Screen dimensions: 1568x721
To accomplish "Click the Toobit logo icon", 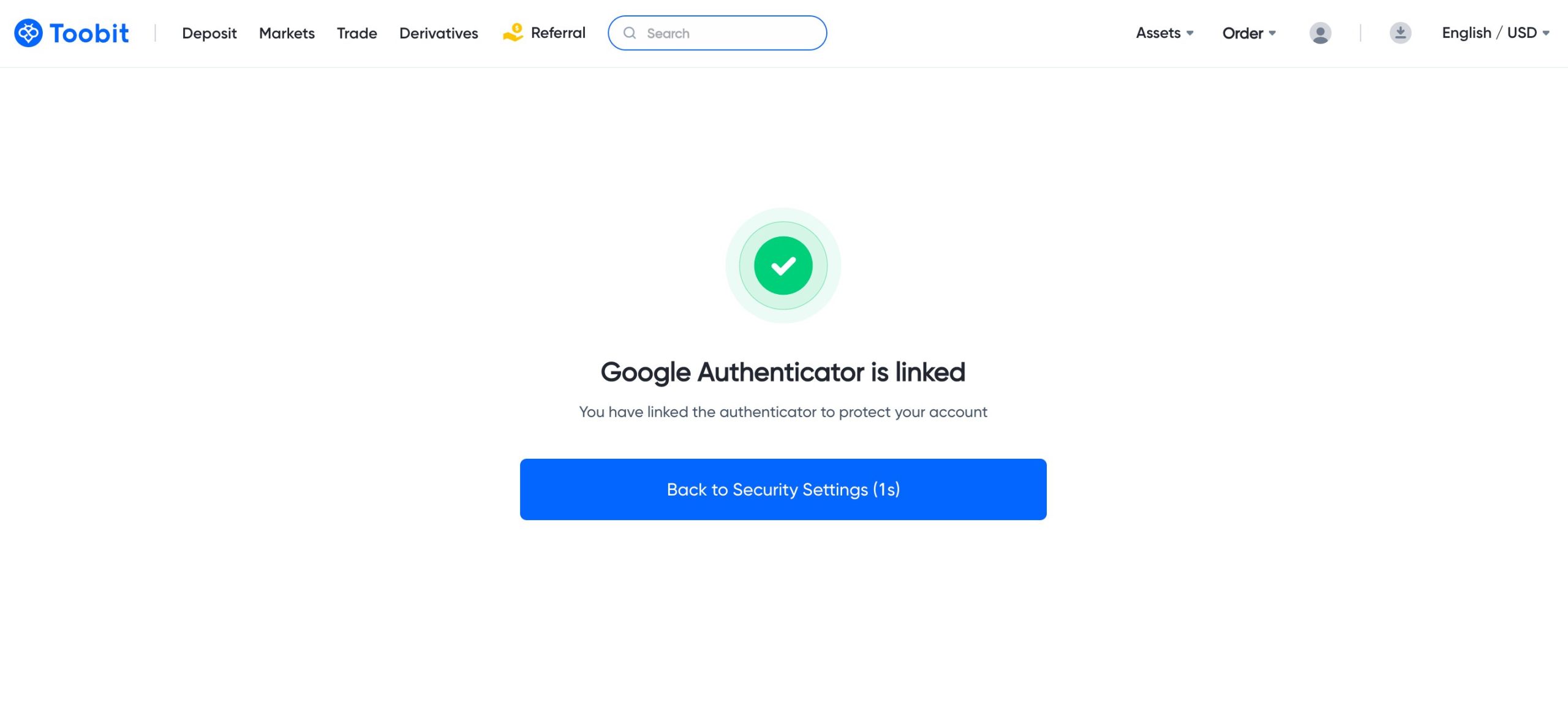I will click(28, 33).
